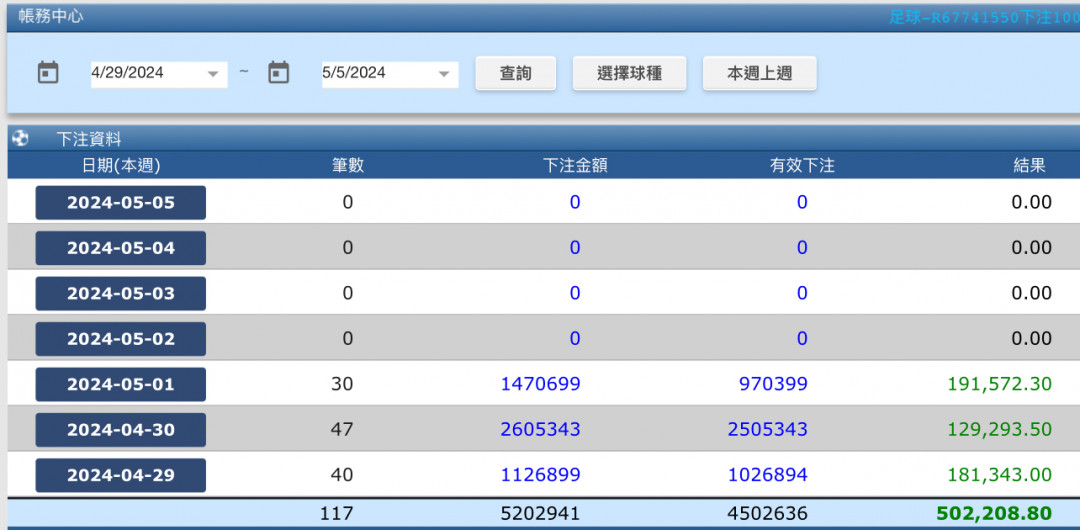Click the 下注金額 zero in 2024-05-05 row
The image size is (1080, 530).
pos(575,203)
